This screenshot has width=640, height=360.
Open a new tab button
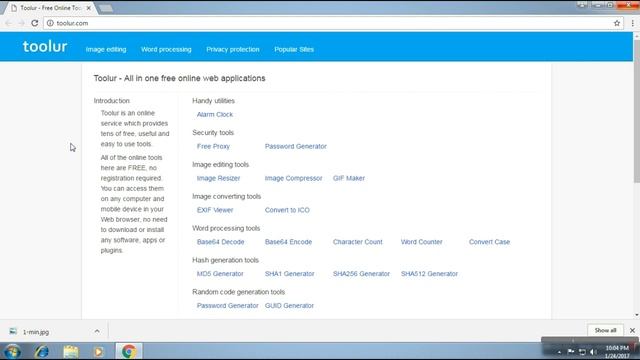click(x=106, y=8)
